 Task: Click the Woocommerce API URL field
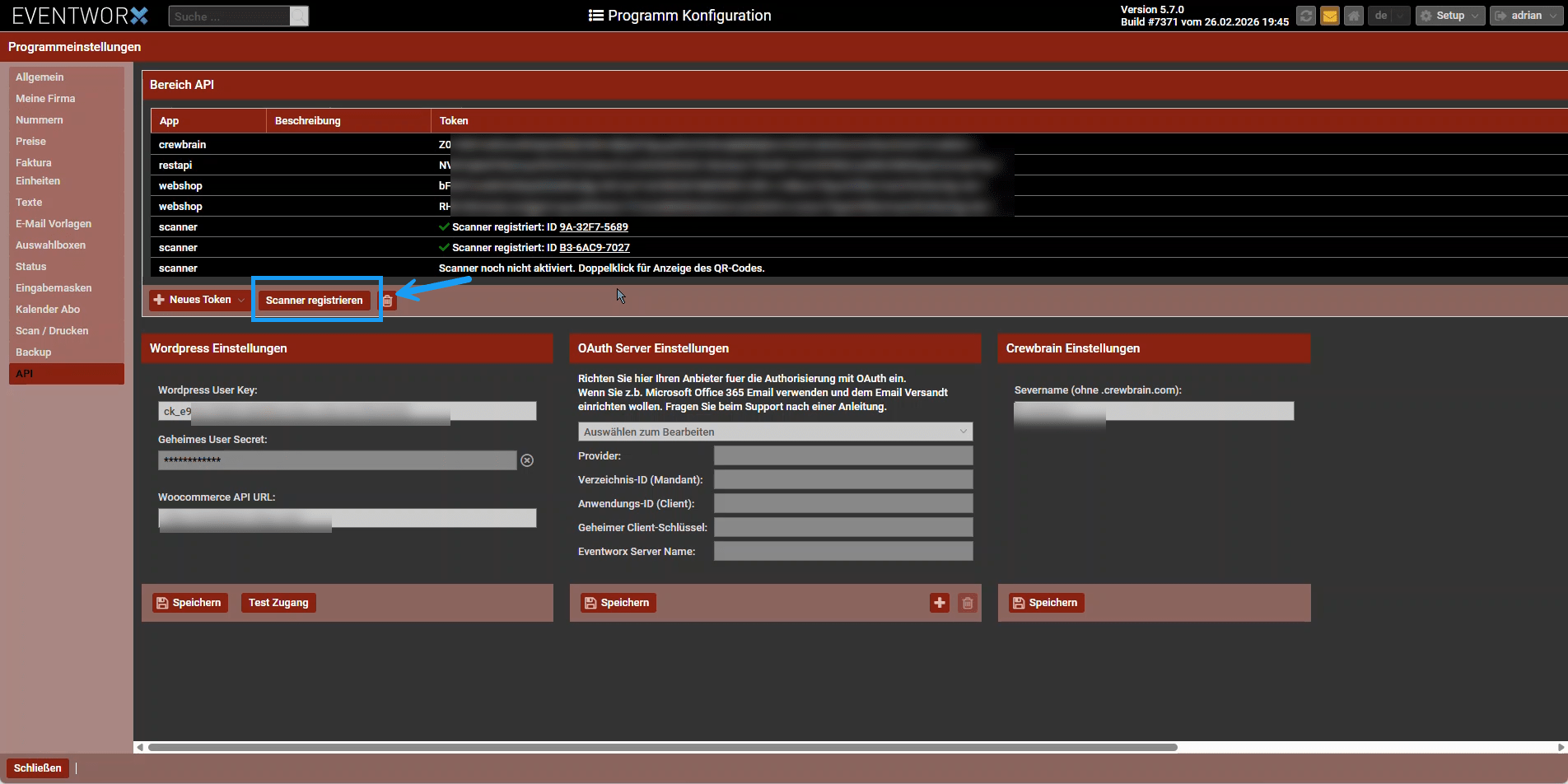[x=347, y=518]
